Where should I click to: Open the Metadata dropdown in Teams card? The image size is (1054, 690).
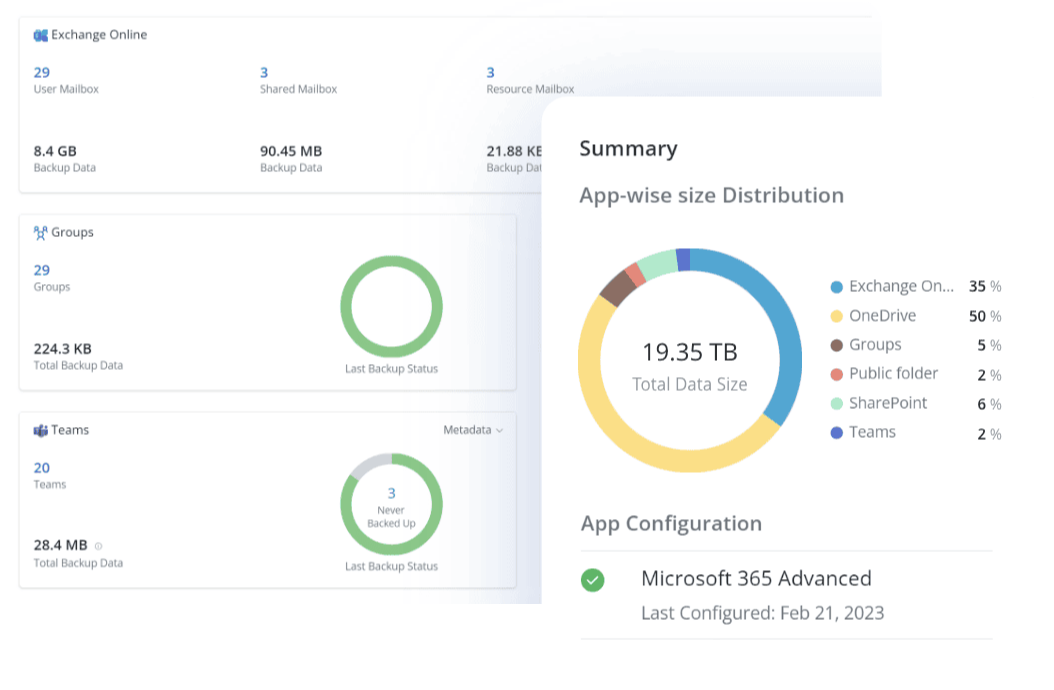[x=473, y=430]
